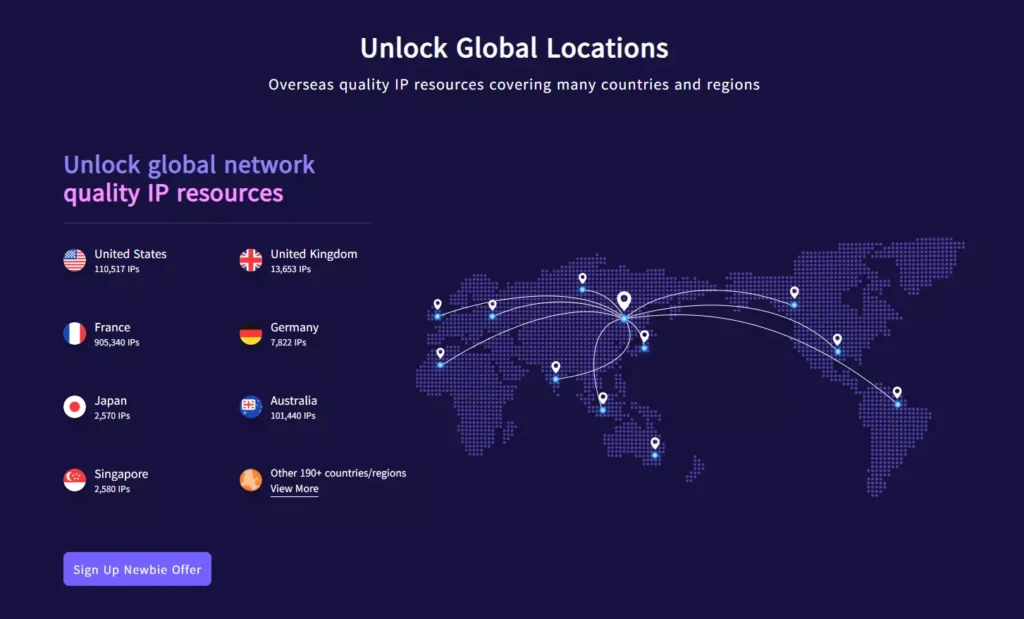The width and height of the screenshot is (1024, 619).
Task: Click the 110,517 IPs count
Action: (x=117, y=269)
